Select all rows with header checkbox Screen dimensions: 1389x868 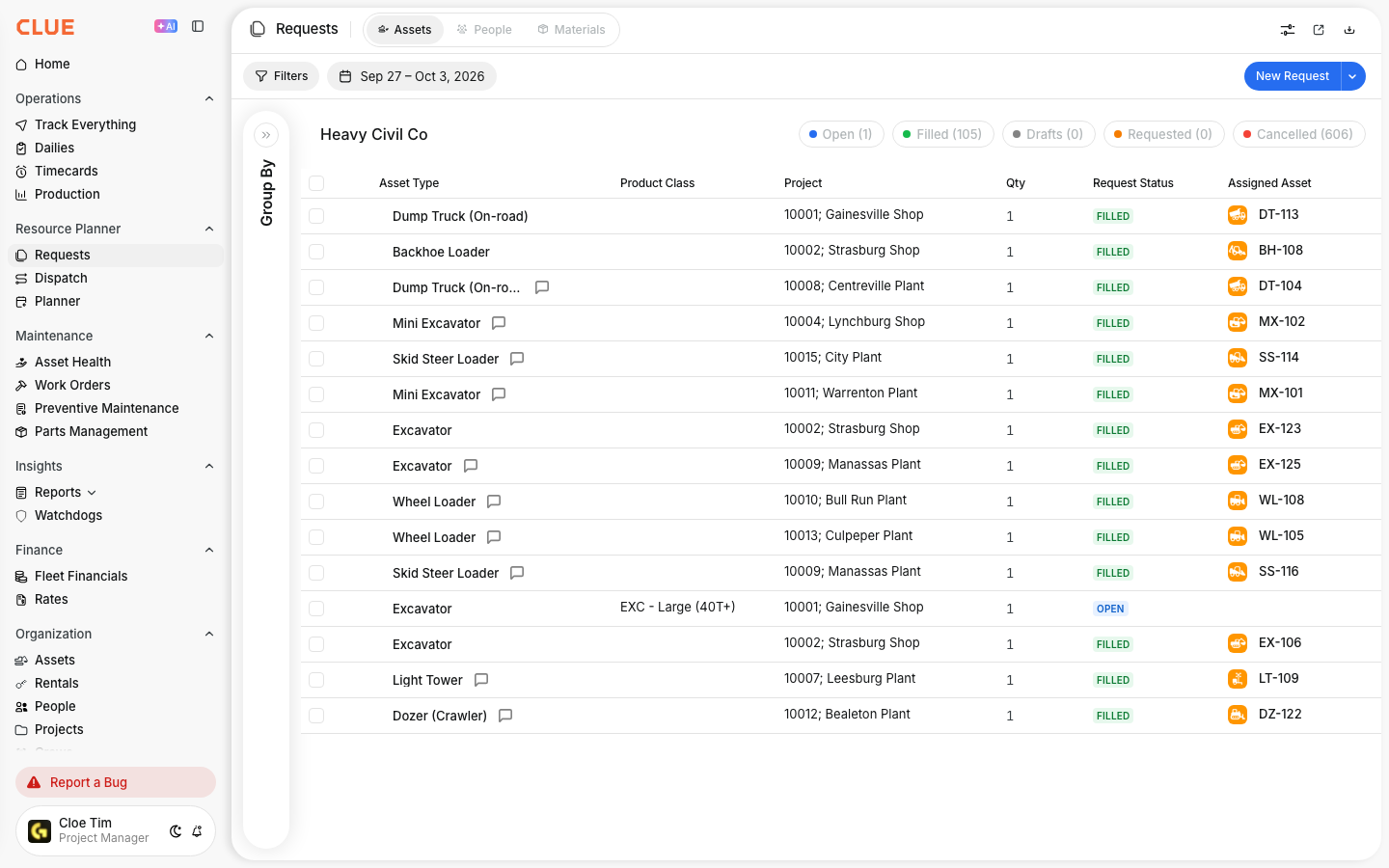pyautogui.click(x=316, y=183)
